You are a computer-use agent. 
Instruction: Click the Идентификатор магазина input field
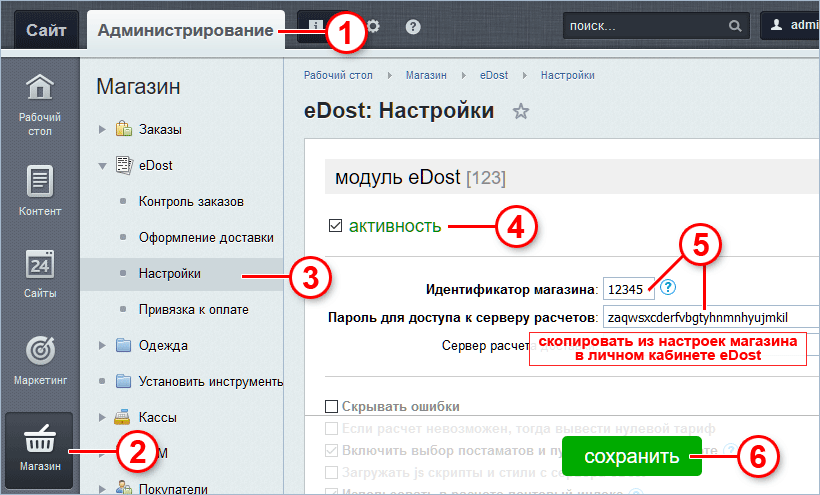[628, 289]
